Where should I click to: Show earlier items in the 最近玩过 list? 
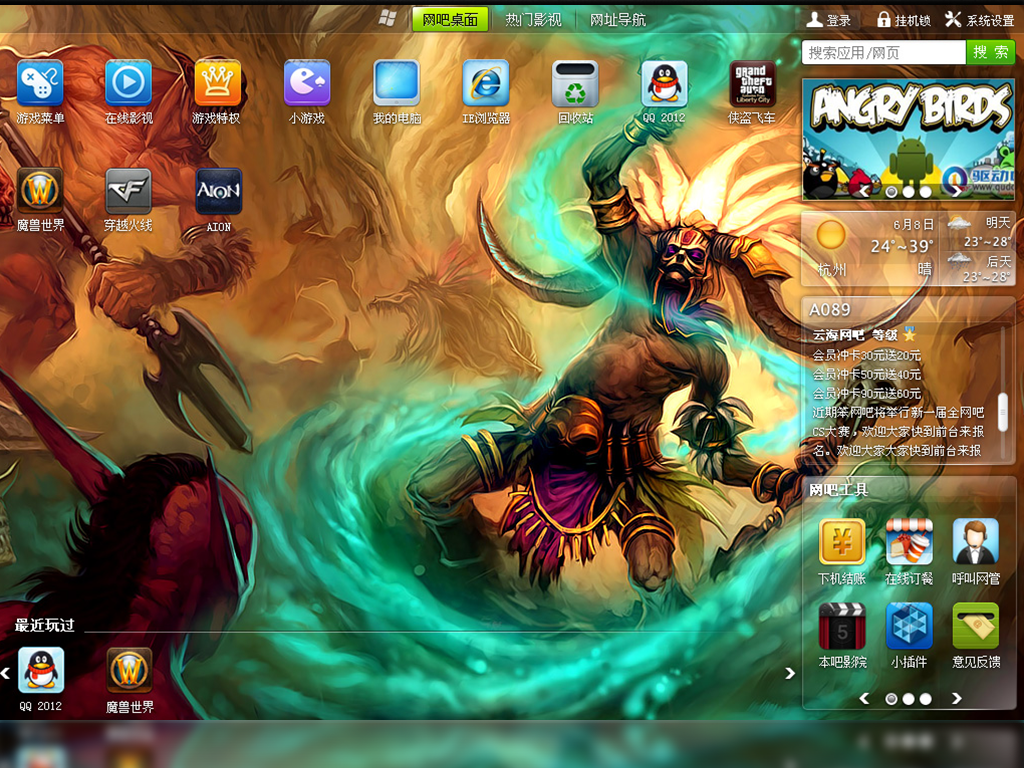(6, 673)
